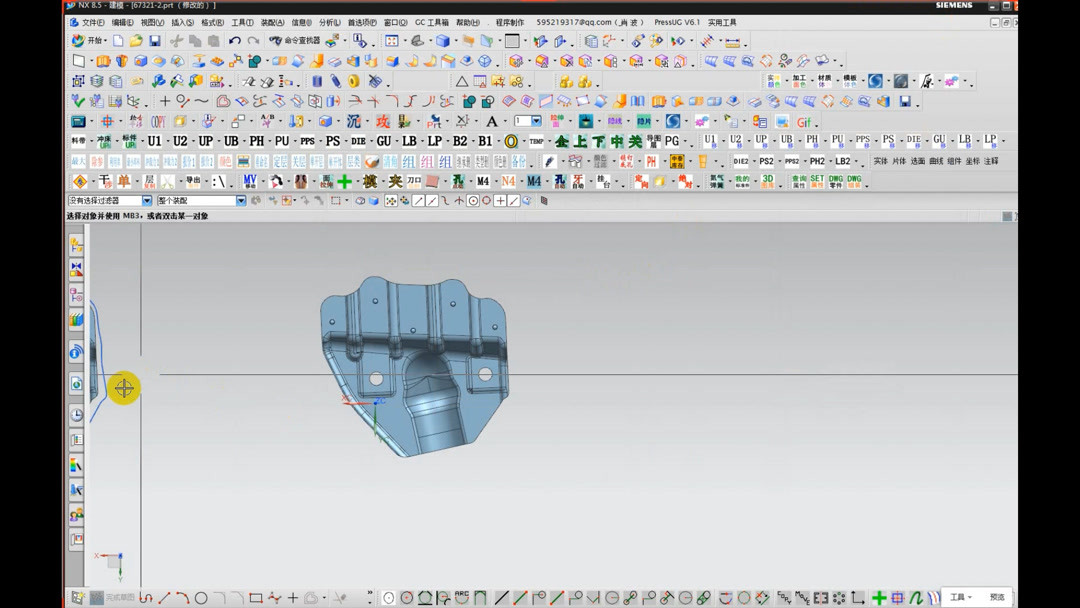Click the scissors Cut icon
Viewport: 1080px width, 608px height.
coord(176,41)
